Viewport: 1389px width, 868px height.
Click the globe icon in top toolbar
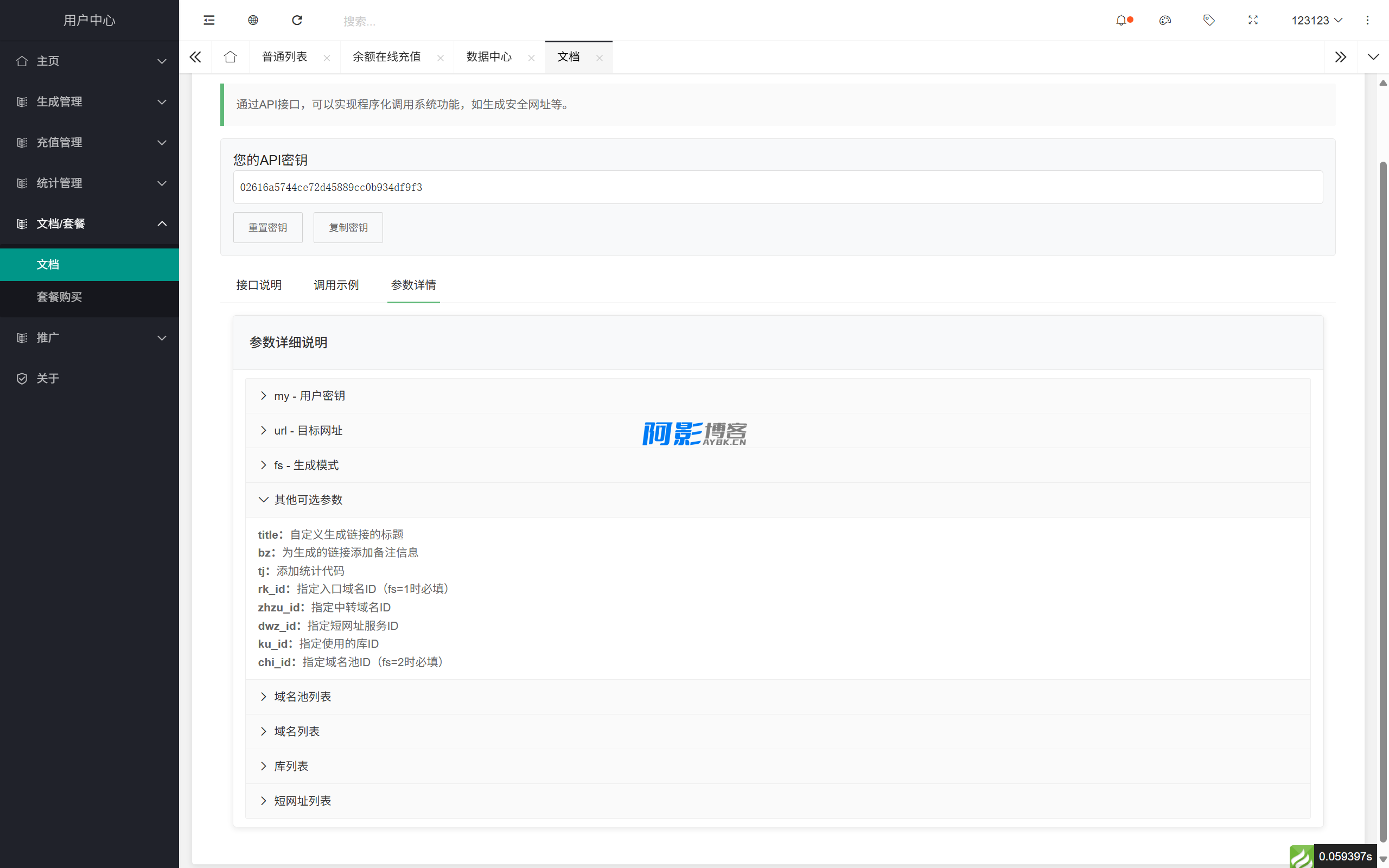tap(253, 20)
